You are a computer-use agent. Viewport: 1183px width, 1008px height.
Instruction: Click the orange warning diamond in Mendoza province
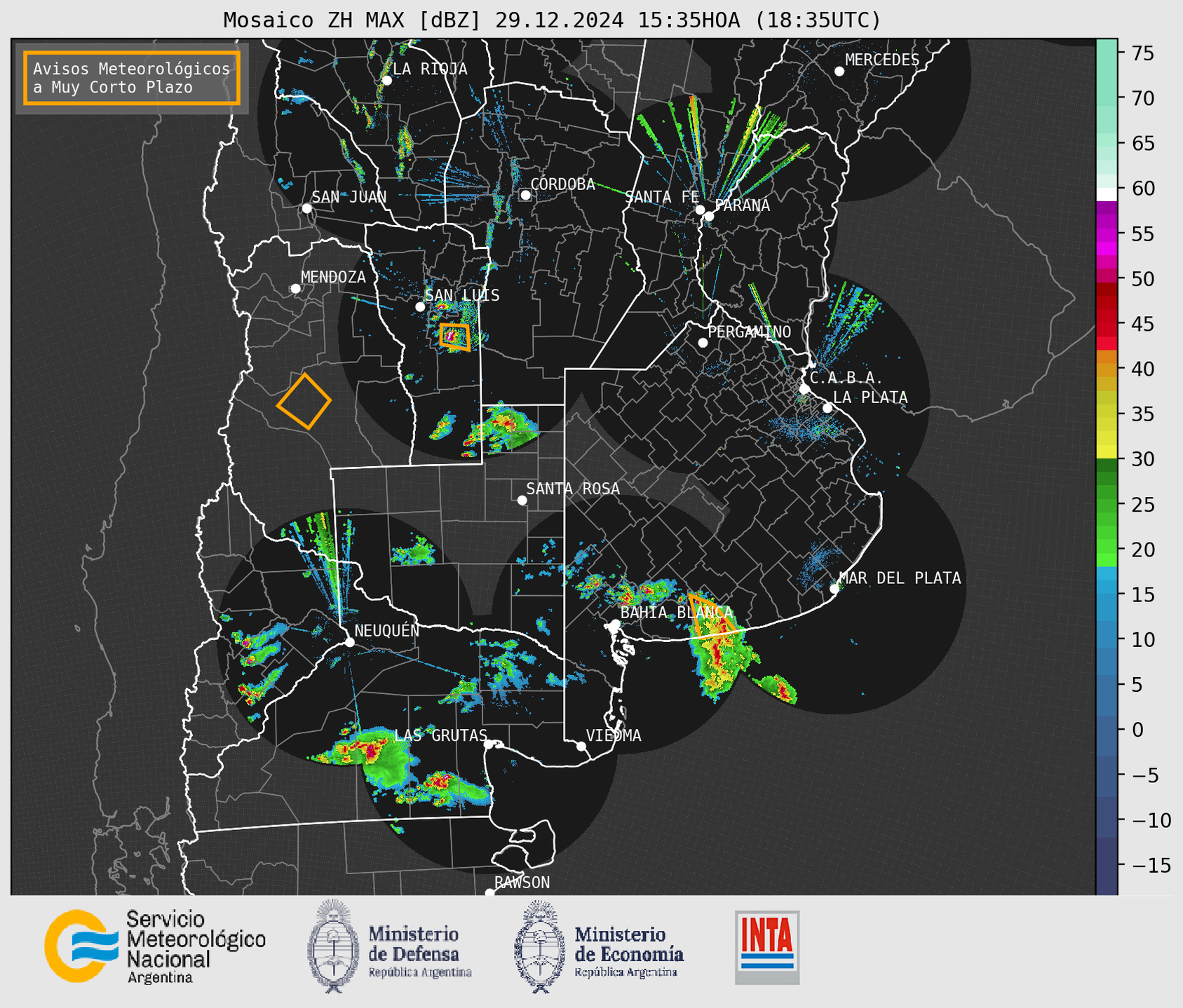tap(304, 401)
